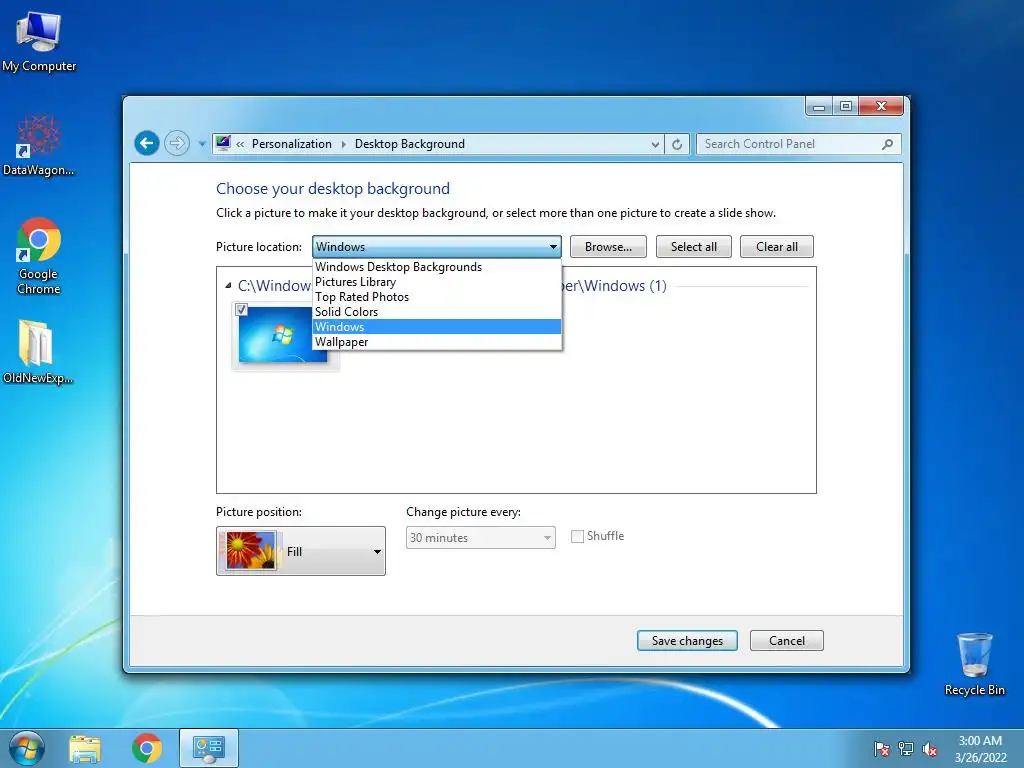
Task: Click the Forward navigation arrow
Action: [x=176, y=143]
